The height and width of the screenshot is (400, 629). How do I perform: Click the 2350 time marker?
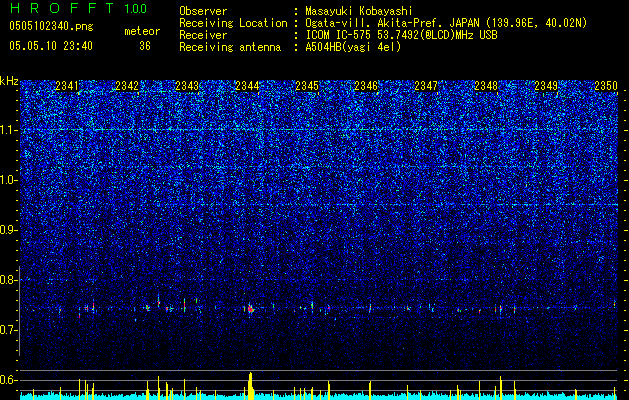click(x=606, y=86)
